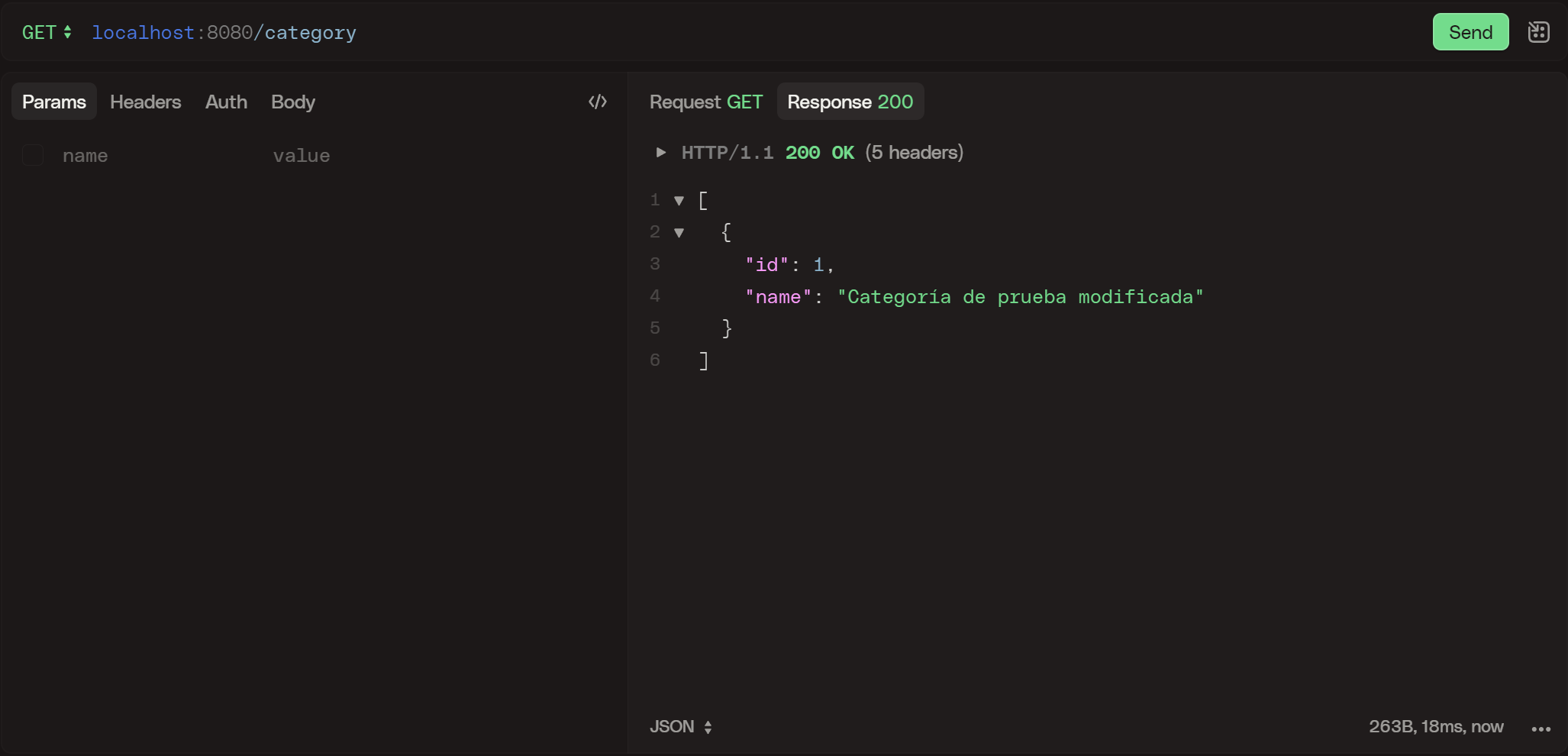Click the icon right of the Send button

coord(1538,32)
